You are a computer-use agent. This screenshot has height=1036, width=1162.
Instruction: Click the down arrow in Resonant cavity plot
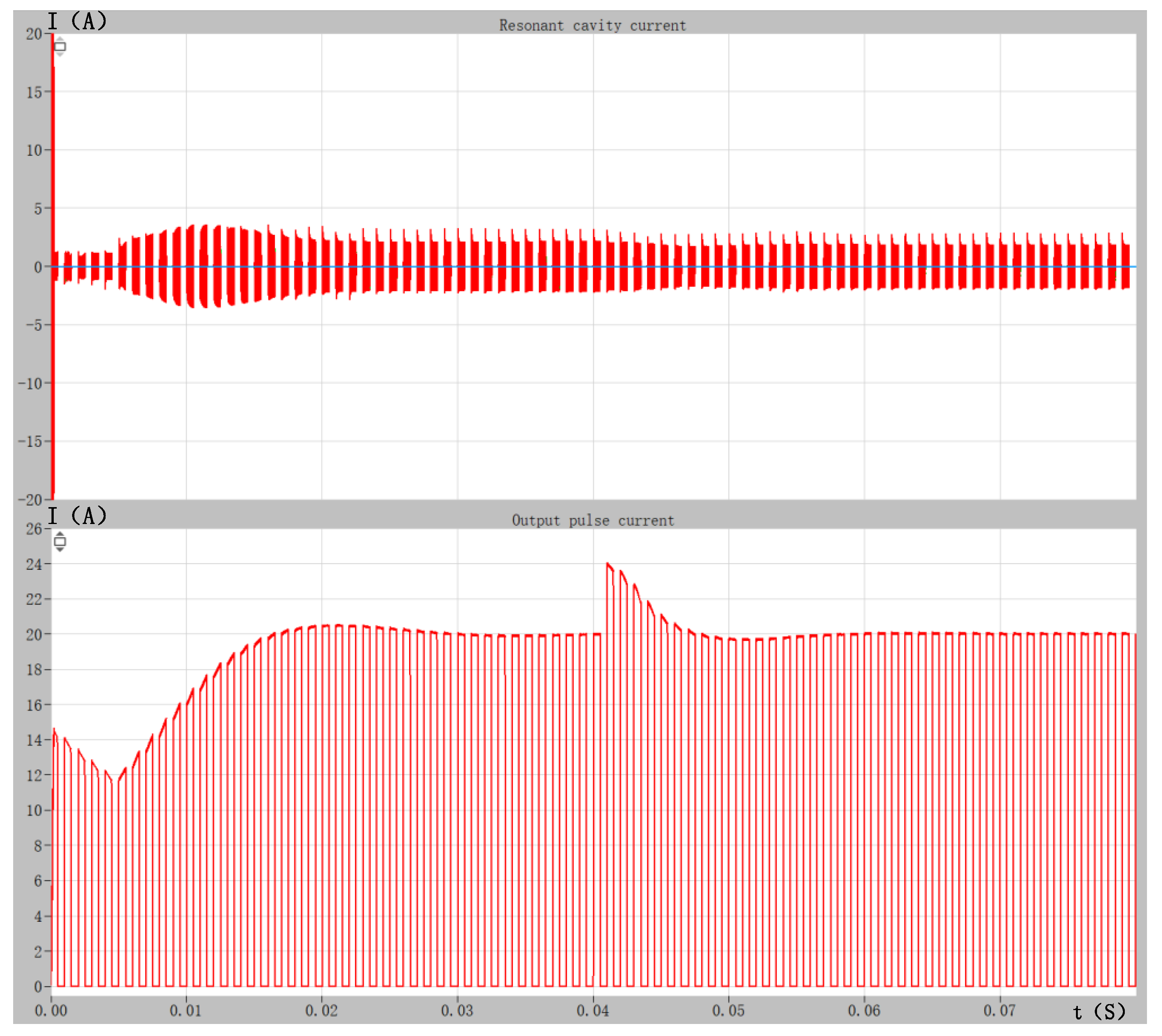point(60,54)
